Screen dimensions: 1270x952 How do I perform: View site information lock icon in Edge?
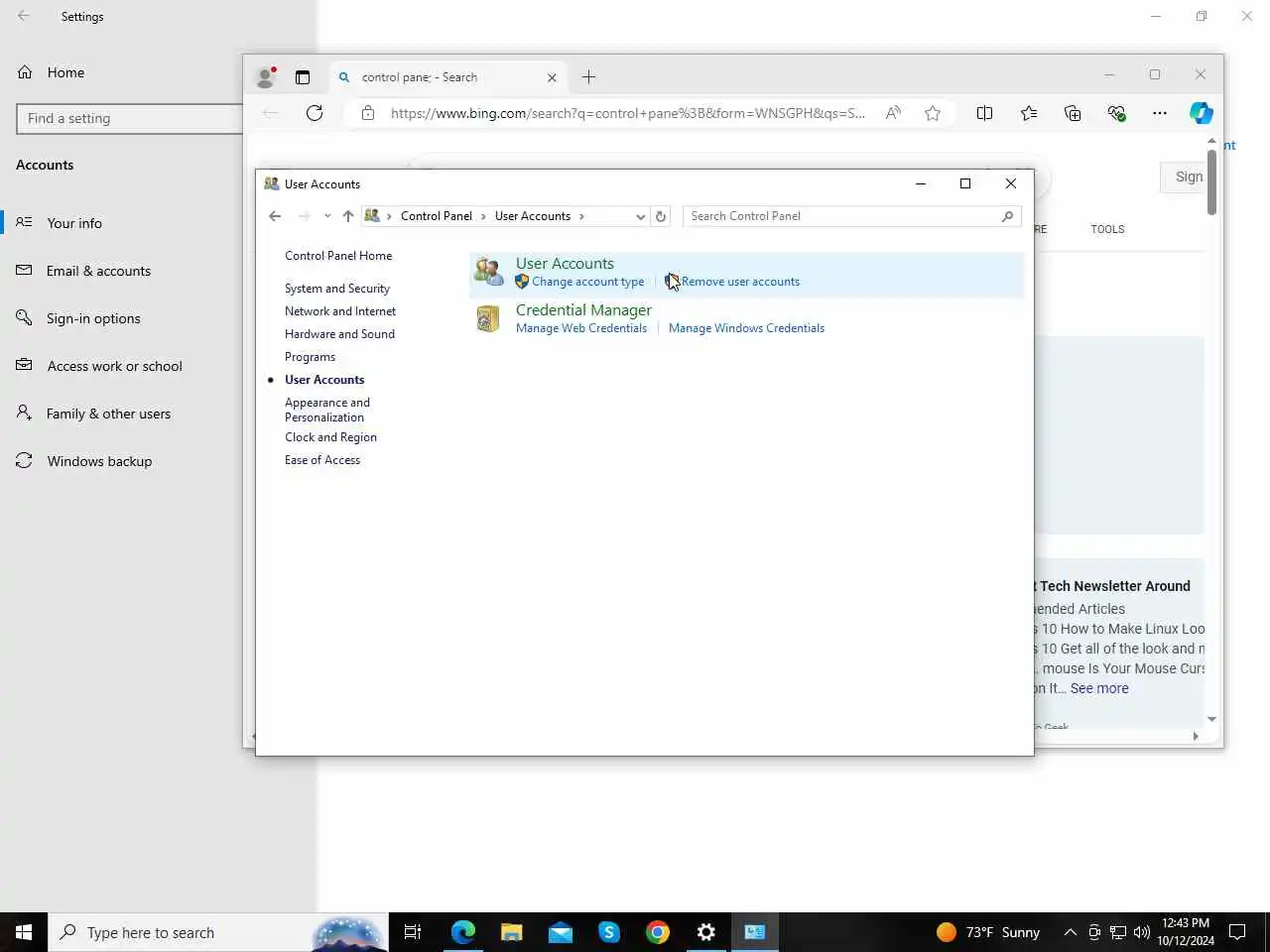(368, 113)
